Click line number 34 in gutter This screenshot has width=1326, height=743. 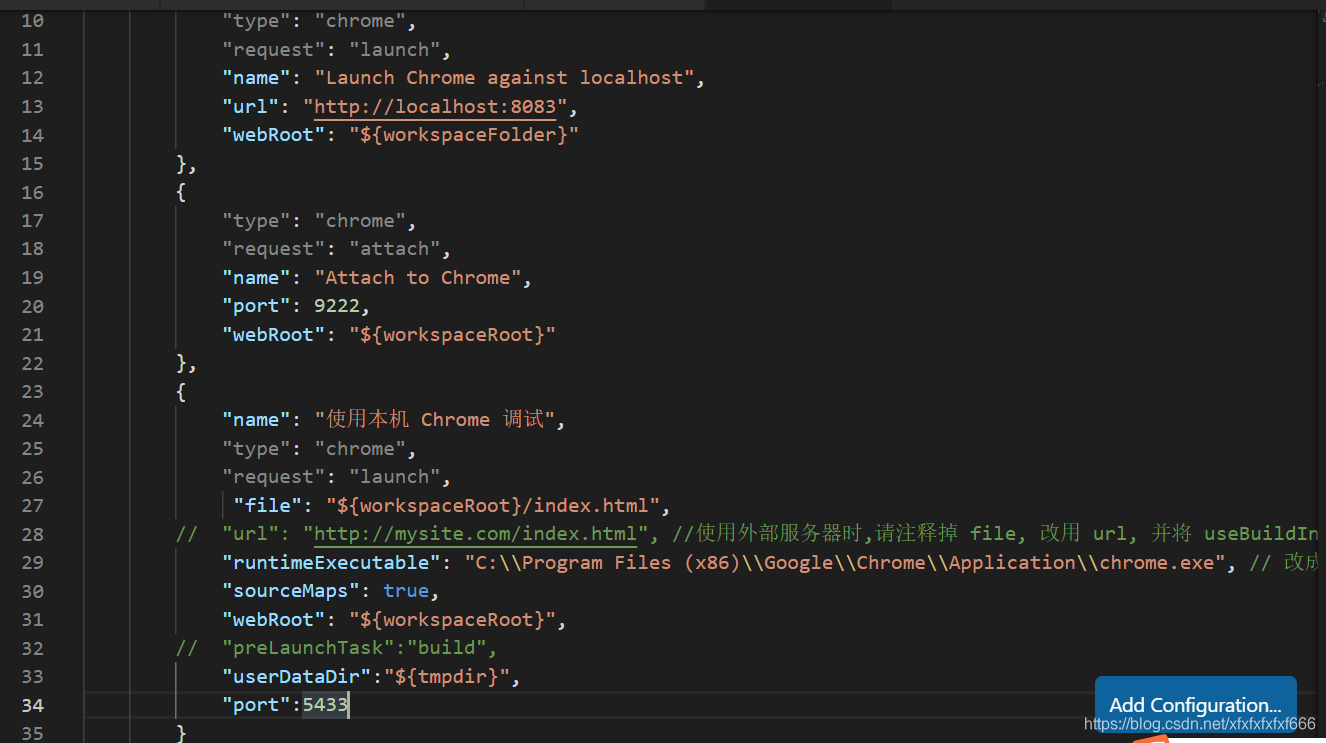(32, 705)
